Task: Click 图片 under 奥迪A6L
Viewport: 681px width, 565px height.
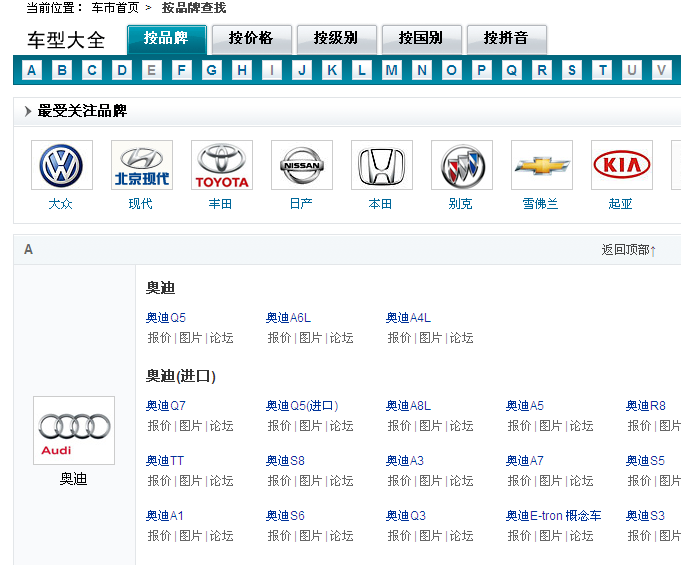Action: click(311, 338)
